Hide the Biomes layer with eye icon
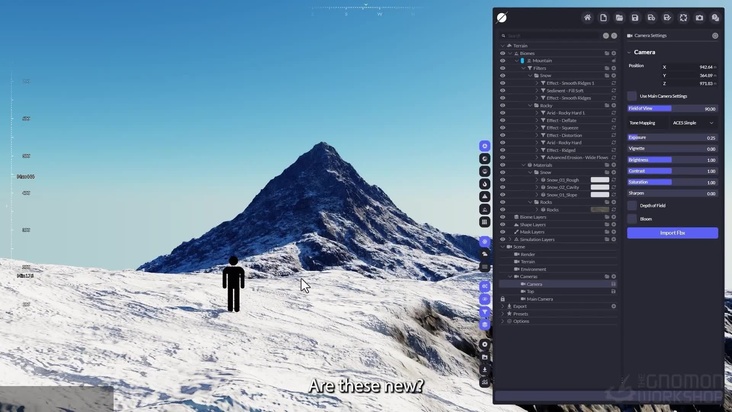This screenshot has width=732, height=412. click(x=503, y=53)
